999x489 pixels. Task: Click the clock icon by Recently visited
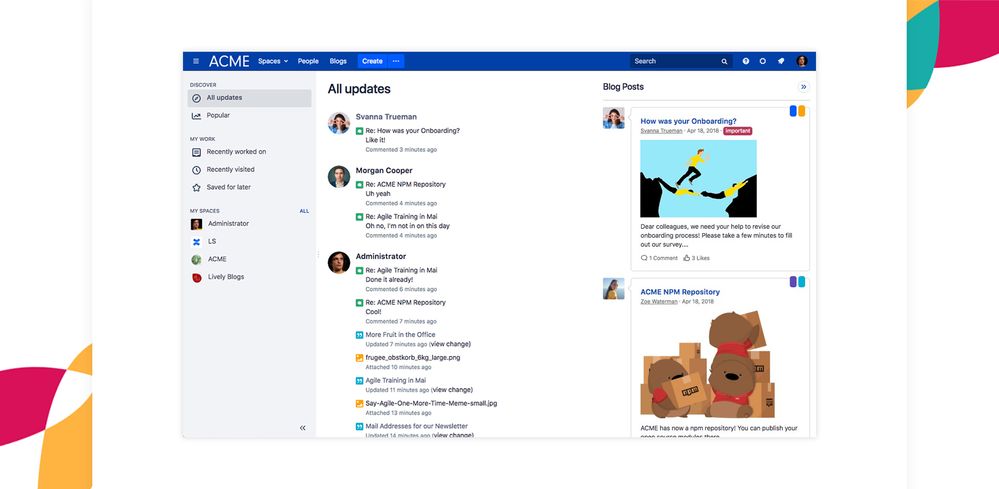pos(196,170)
